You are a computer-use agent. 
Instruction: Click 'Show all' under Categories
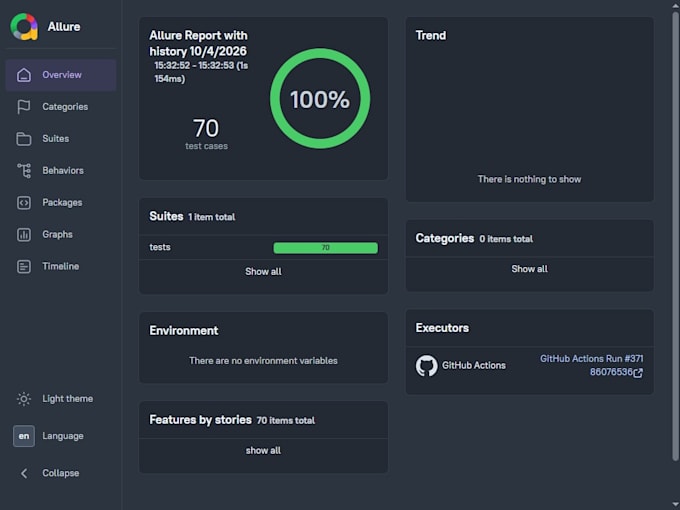(x=530, y=269)
